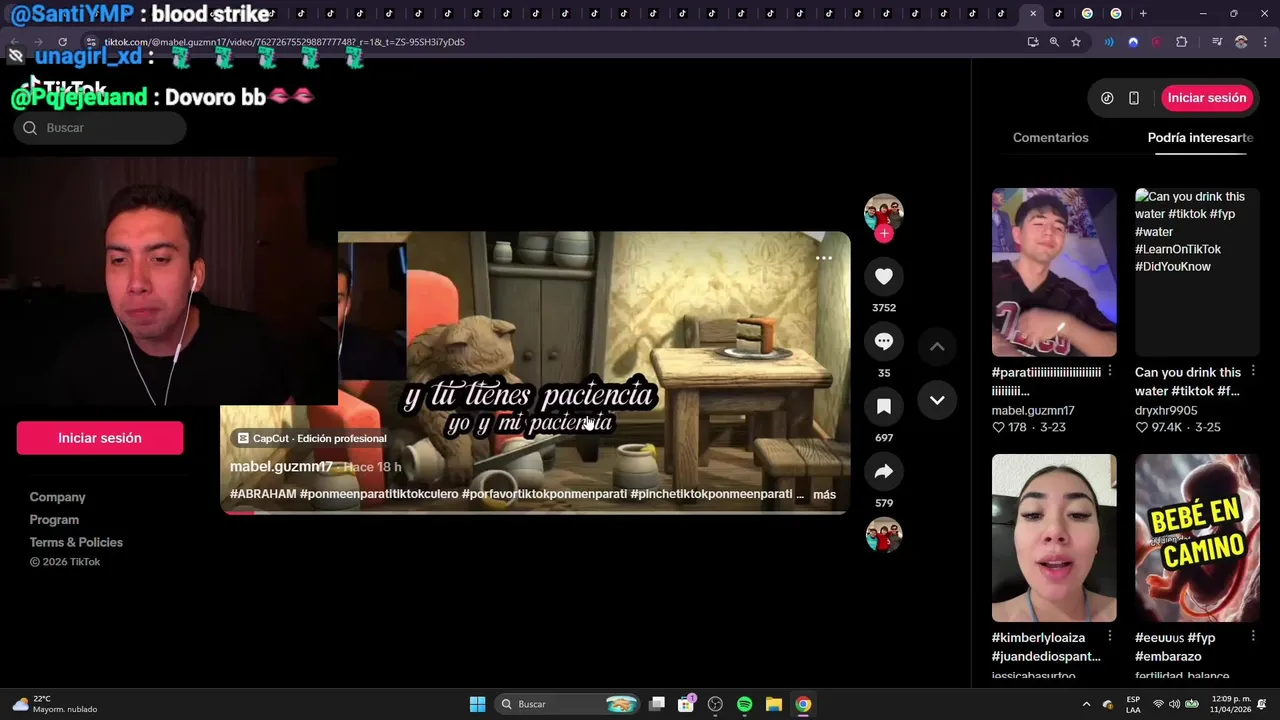Click the browser address bar URL

285,42
